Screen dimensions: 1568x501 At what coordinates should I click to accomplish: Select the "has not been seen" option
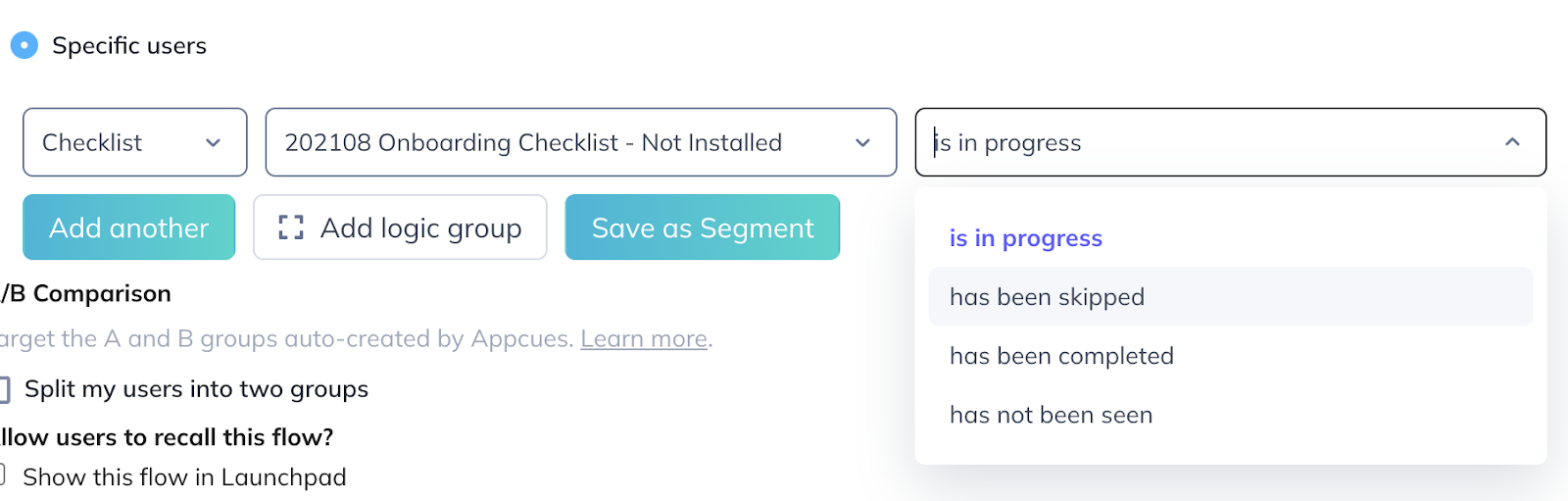tap(1051, 415)
